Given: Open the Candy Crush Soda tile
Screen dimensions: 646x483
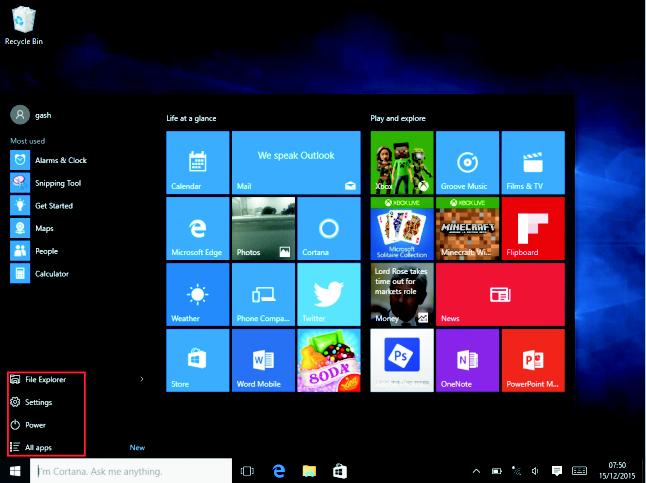Looking at the screenshot, I should click(329, 360).
